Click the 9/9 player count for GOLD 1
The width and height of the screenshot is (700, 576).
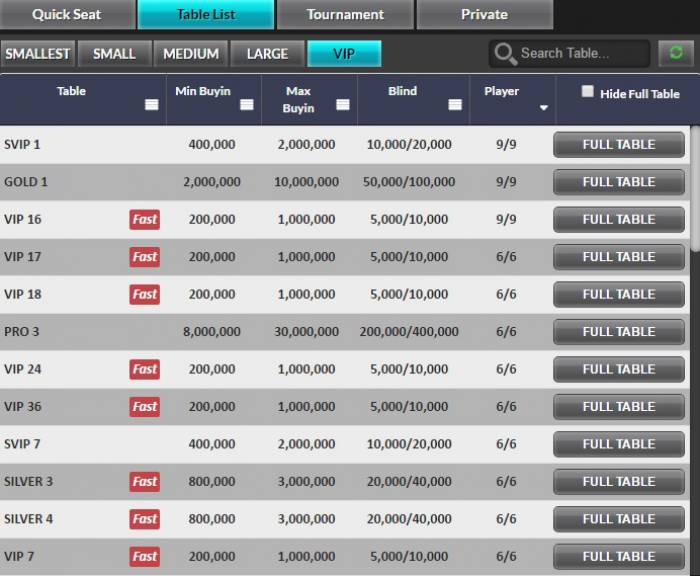506,182
